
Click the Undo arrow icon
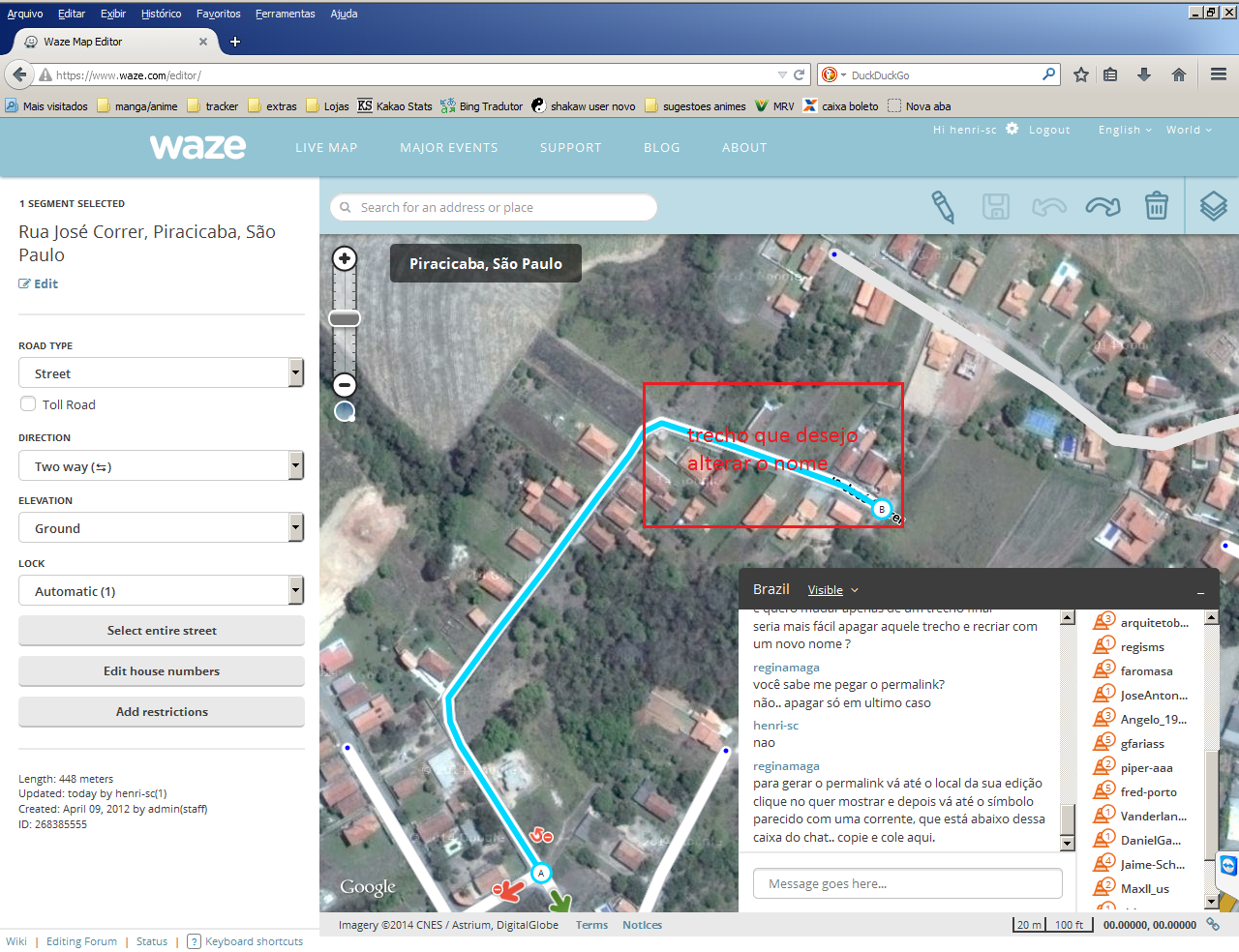pos(1049,206)
